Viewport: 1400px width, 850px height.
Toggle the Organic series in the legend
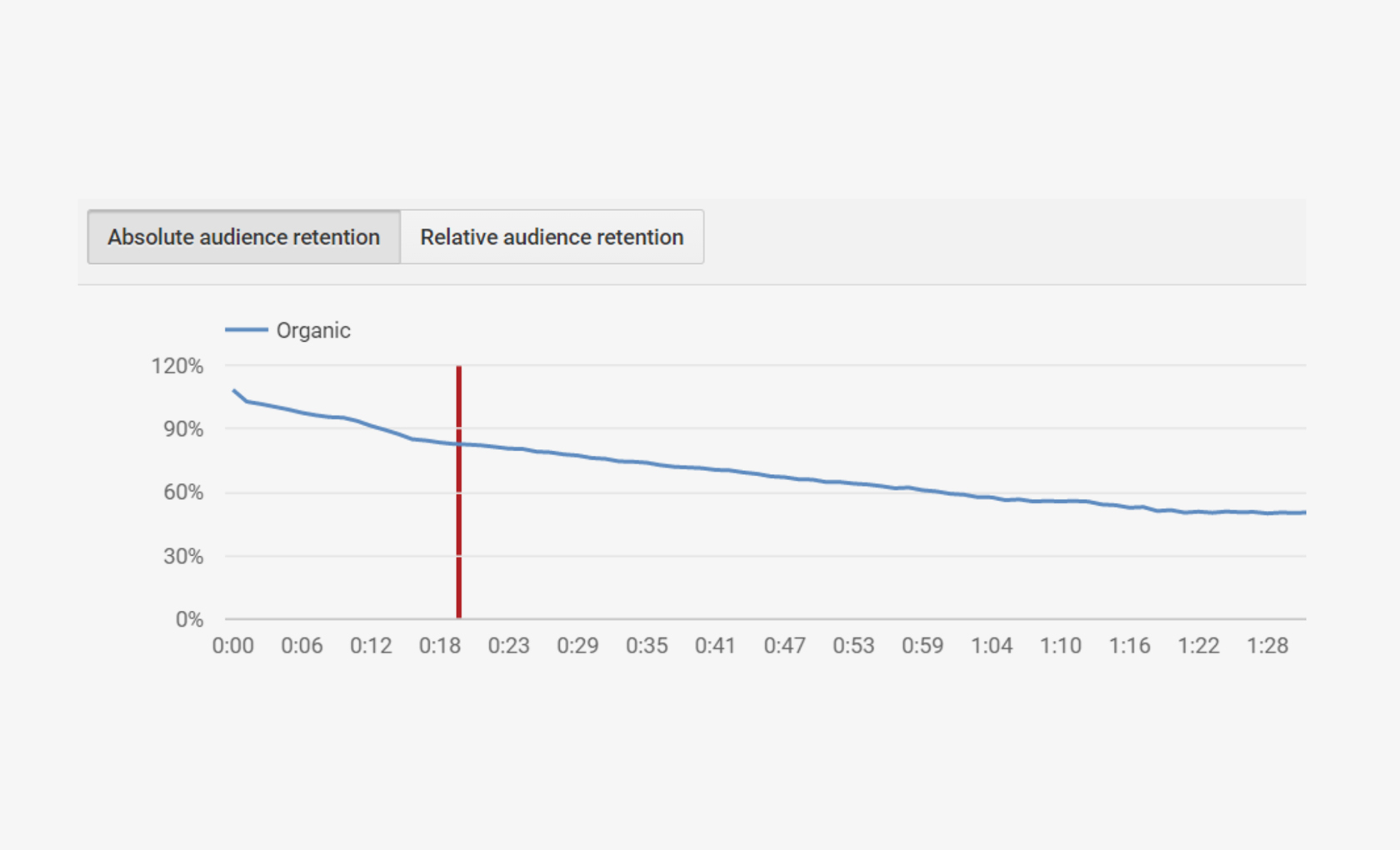tap(288, 330)
